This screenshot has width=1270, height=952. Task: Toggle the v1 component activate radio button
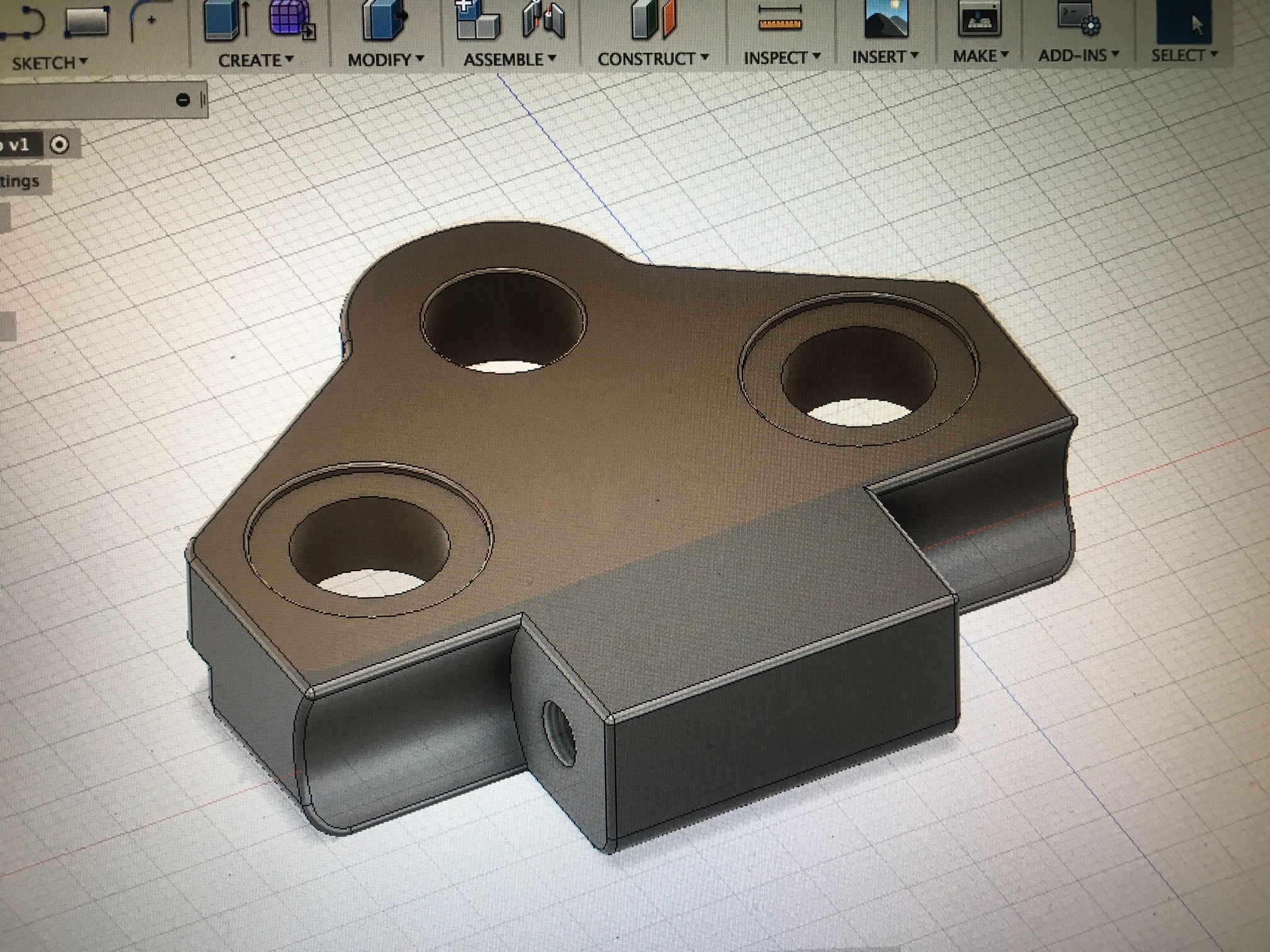59,145
